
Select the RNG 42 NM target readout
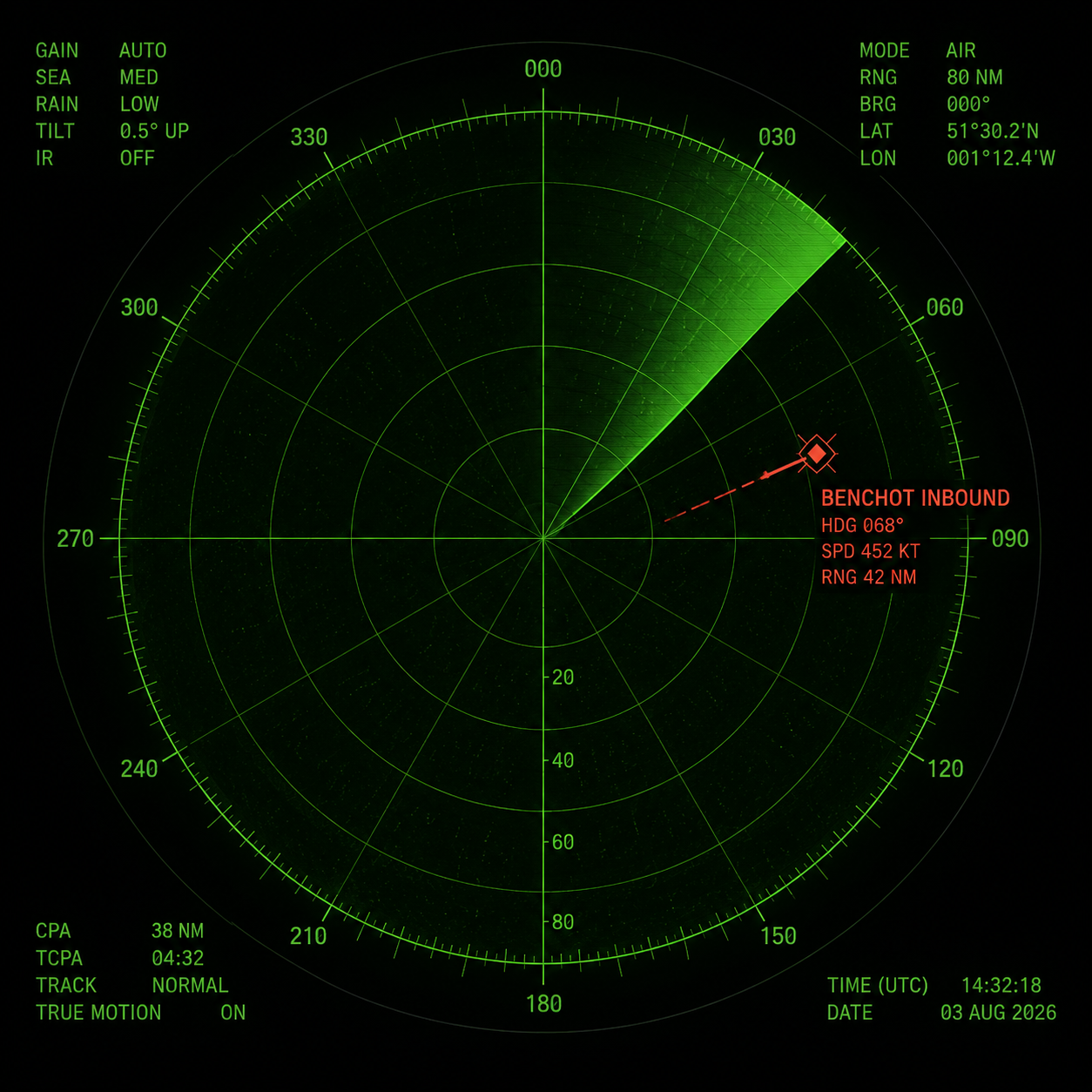868,577
